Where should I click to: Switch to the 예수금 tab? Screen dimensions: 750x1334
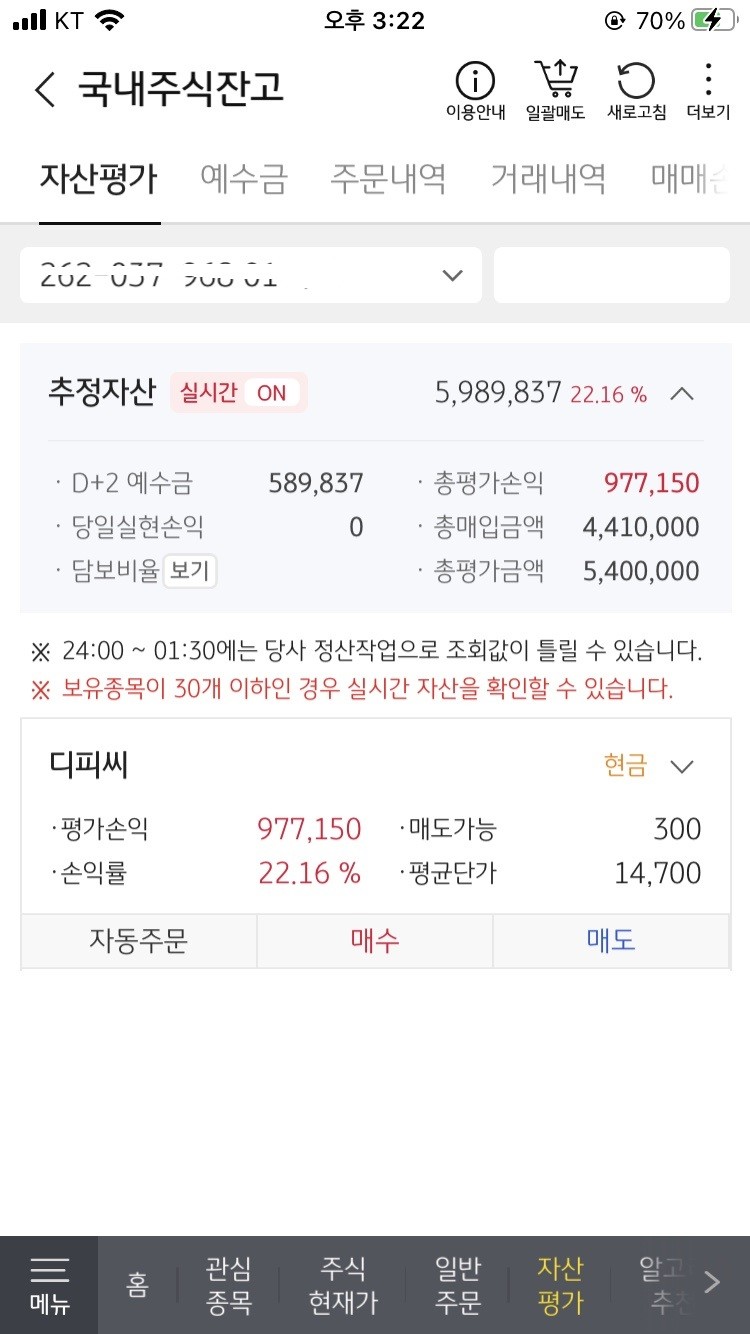[244, 179]
